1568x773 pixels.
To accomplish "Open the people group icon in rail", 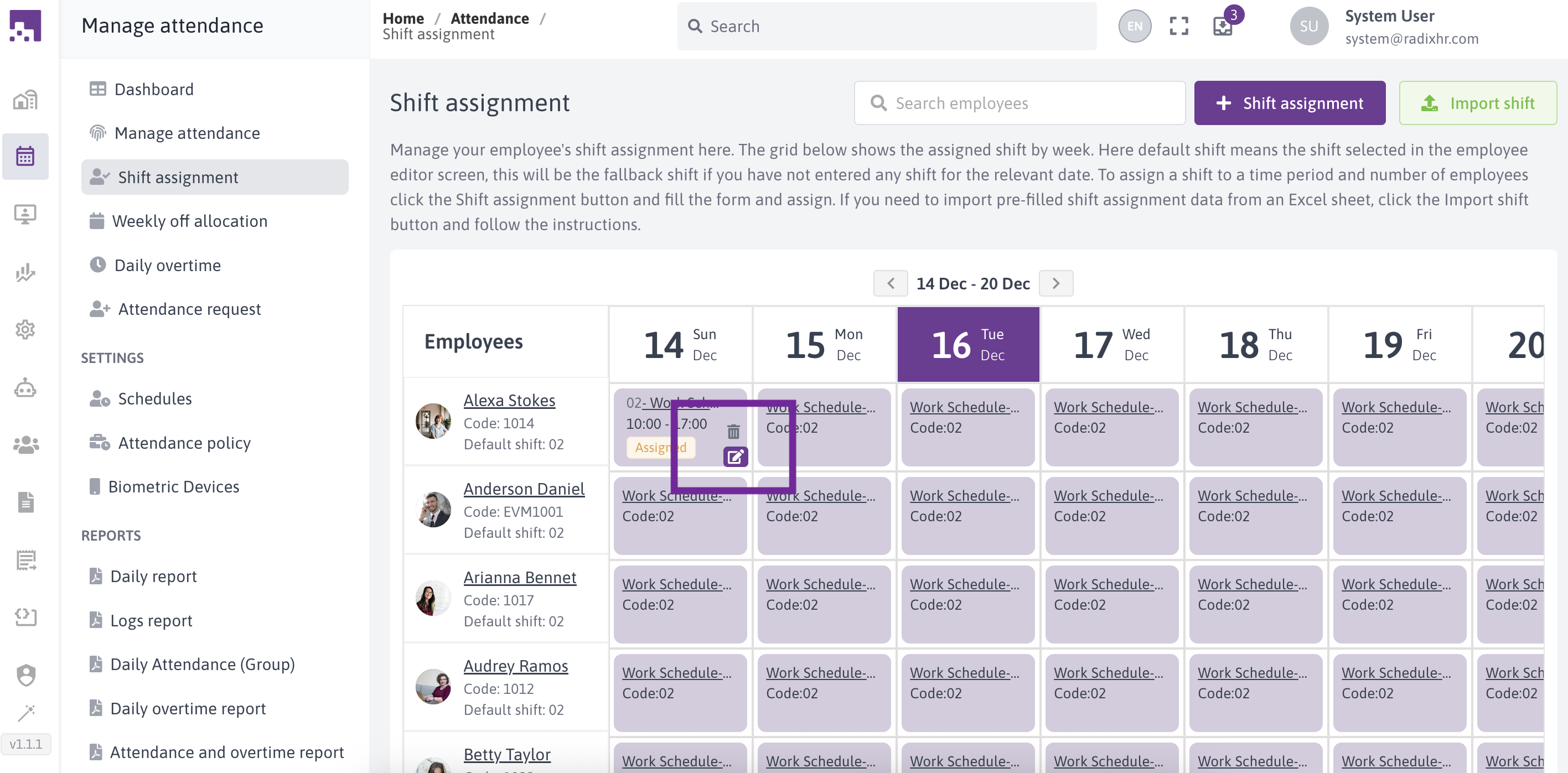I will tap(25, 445).
